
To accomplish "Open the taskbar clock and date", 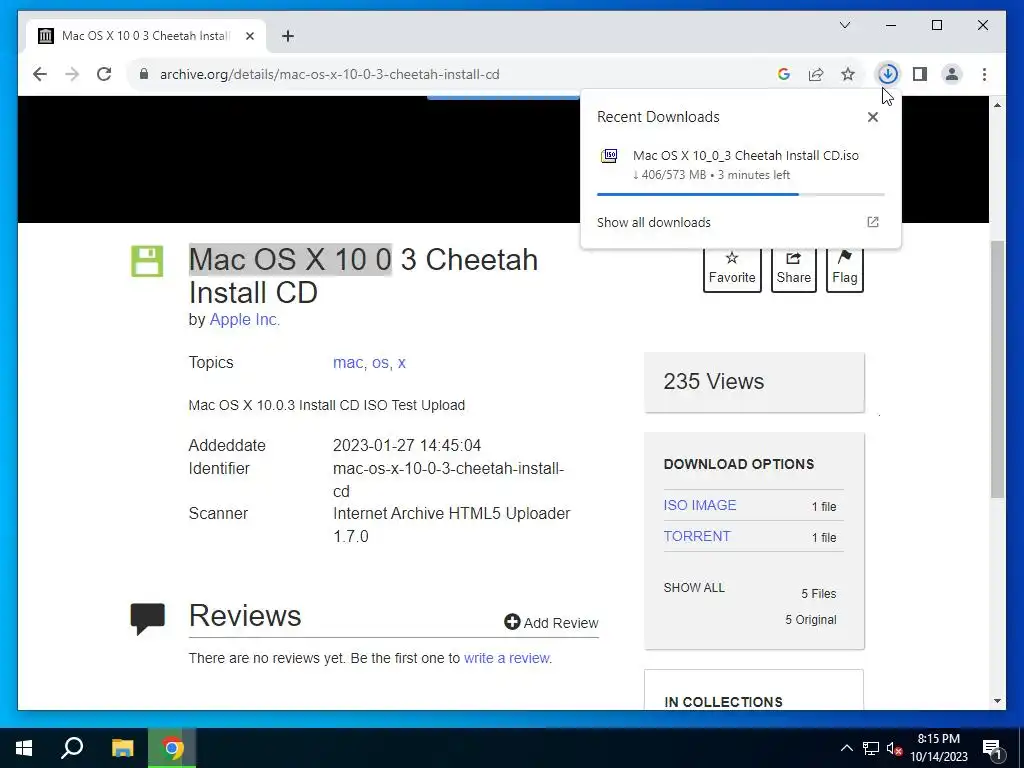I will (x=939, y=748).
